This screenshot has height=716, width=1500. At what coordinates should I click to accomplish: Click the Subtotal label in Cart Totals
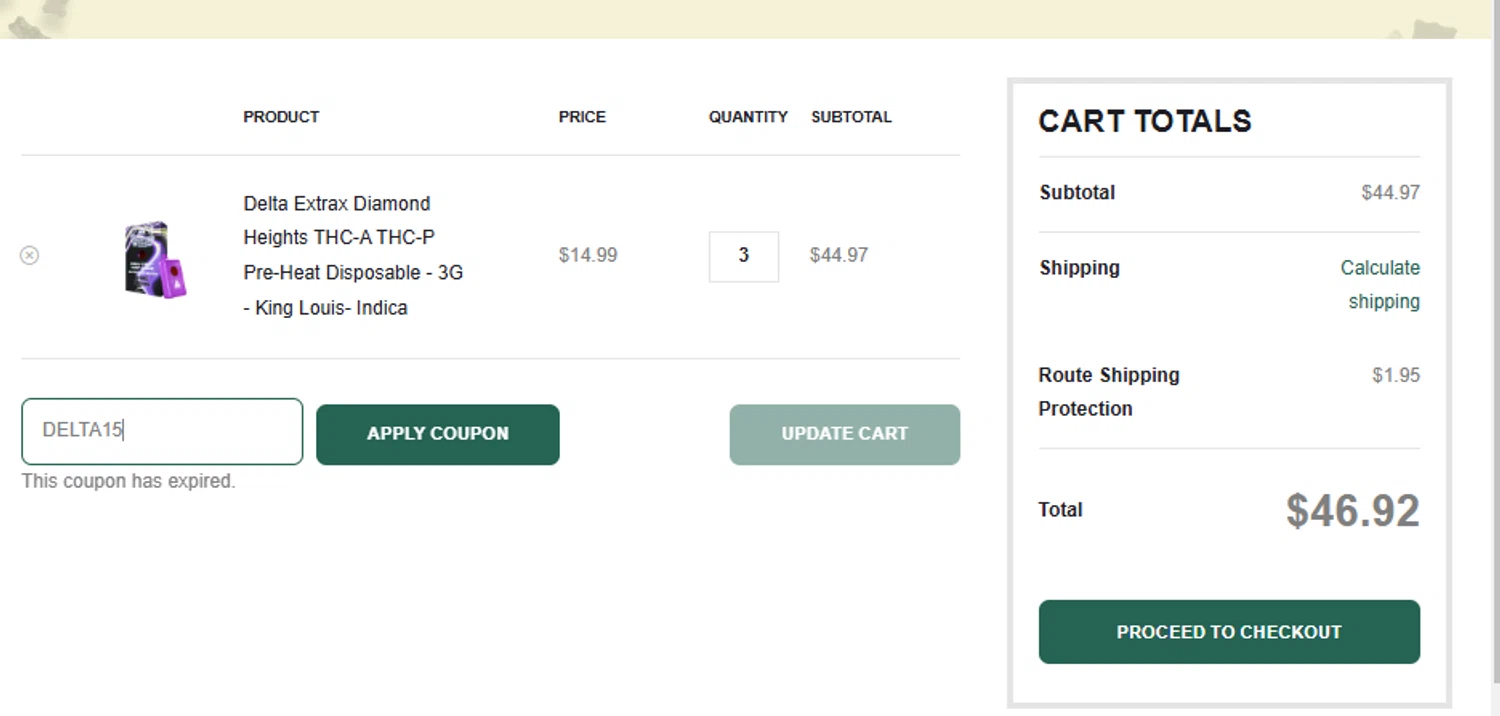tap(1077, 192)
